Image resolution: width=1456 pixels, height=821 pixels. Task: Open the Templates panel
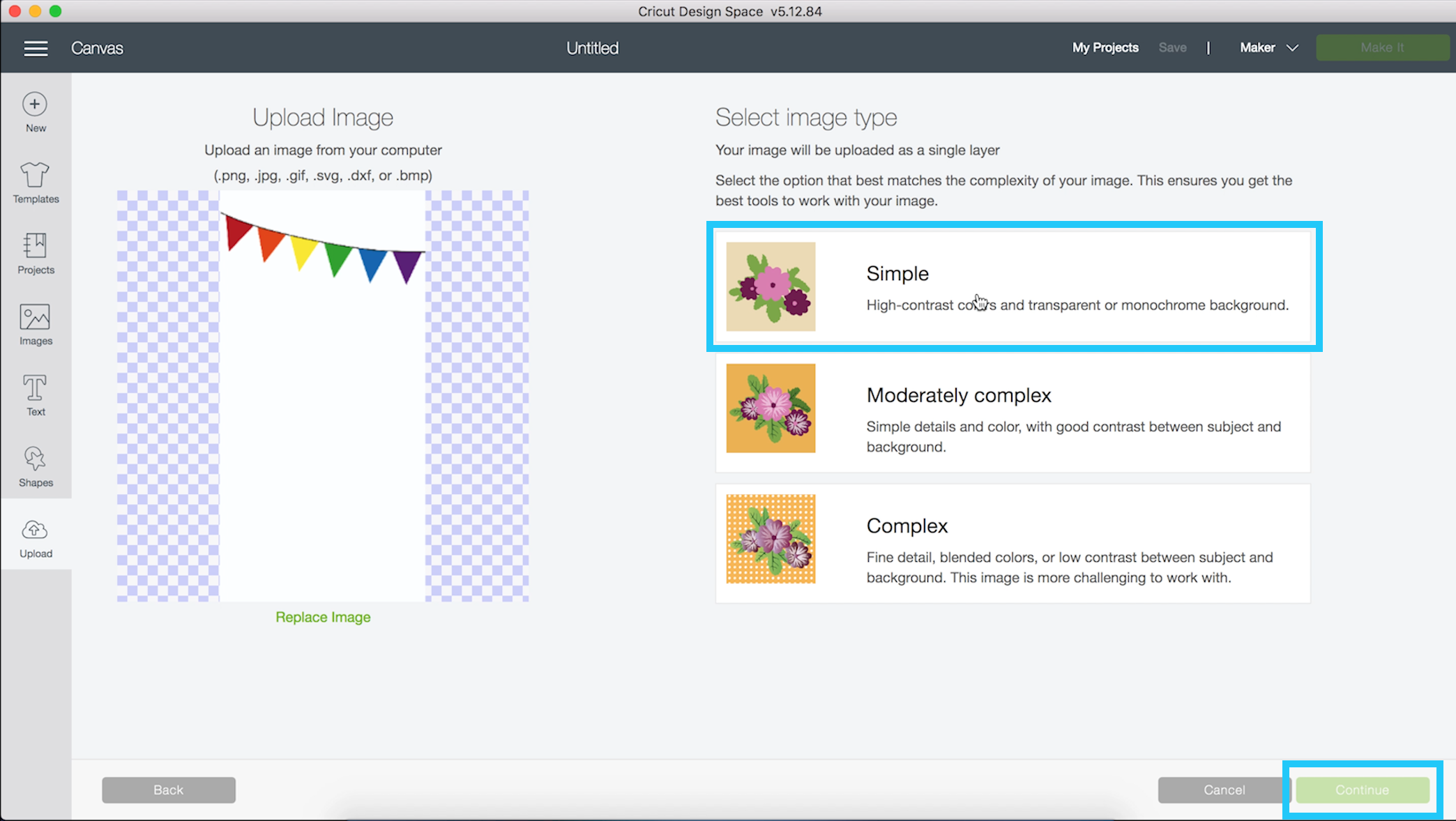click(x=35, y=182)
